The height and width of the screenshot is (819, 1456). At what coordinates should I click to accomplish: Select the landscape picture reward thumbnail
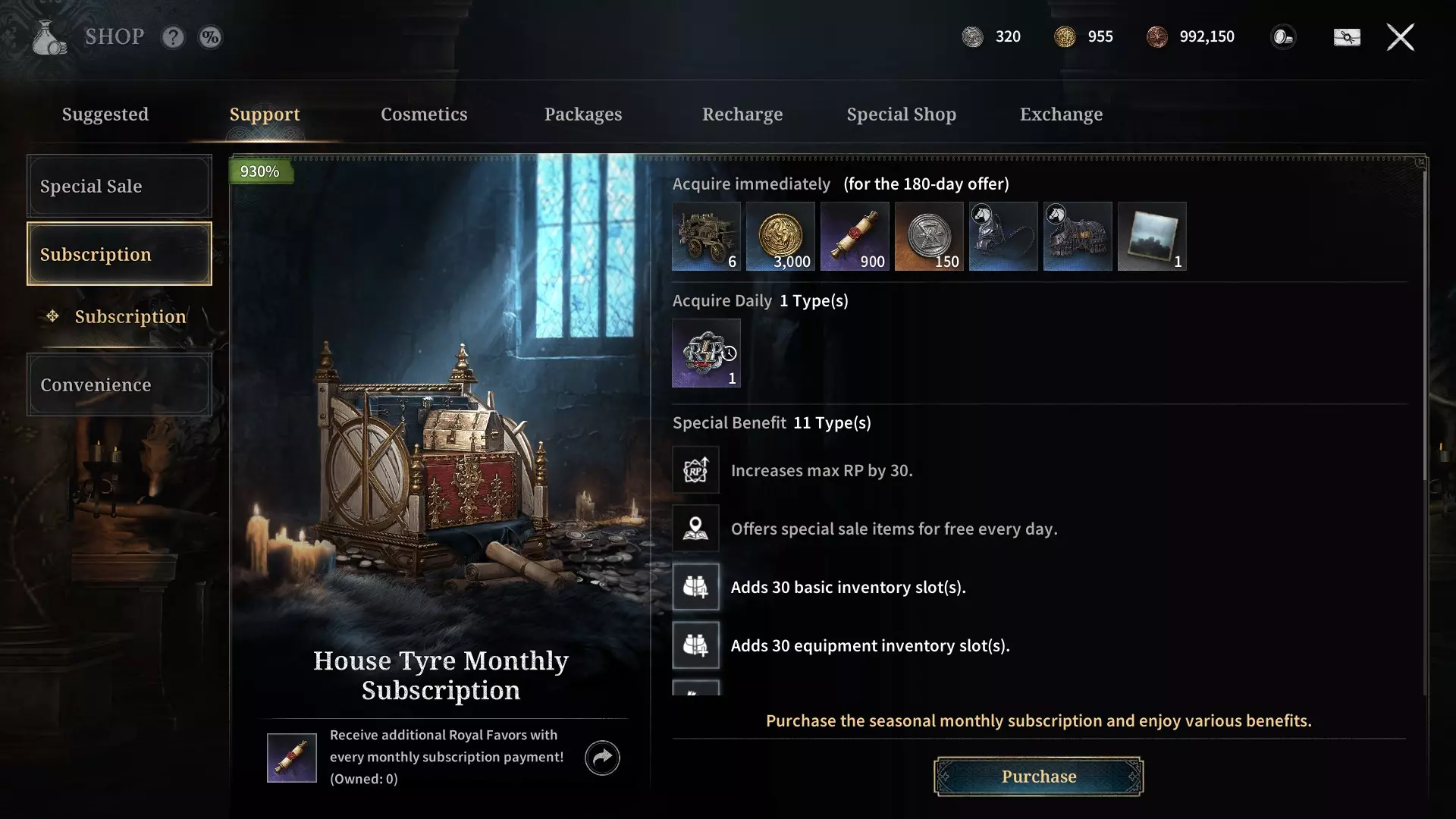pyautogui.click(x=1152, y=237)
